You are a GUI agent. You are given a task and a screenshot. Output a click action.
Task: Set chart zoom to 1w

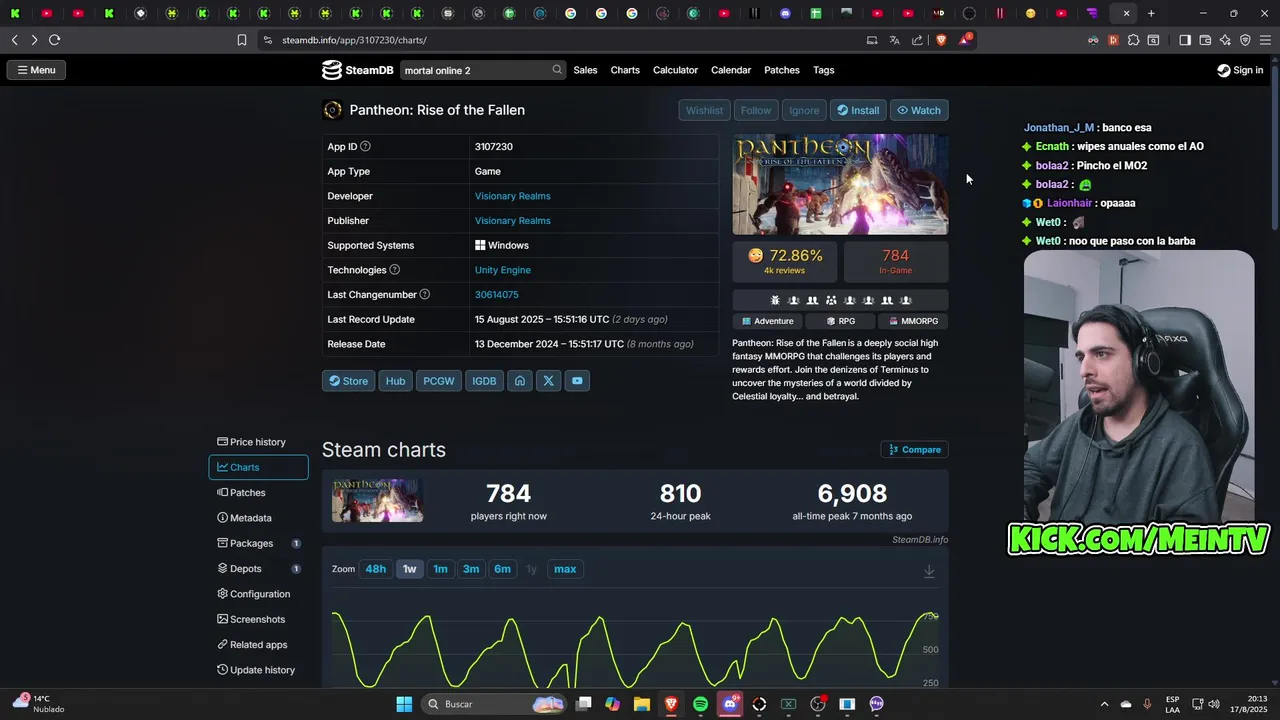[x=409, y=569]
